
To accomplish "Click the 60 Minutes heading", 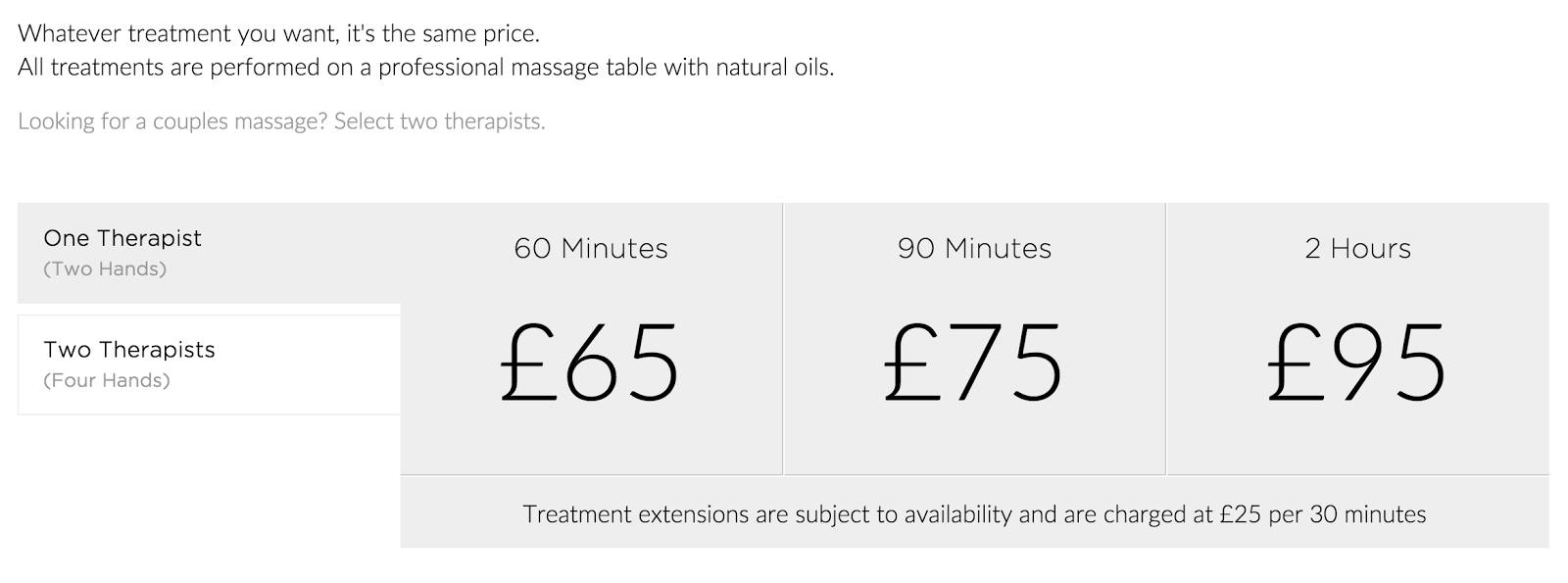I will coord(591,249).
